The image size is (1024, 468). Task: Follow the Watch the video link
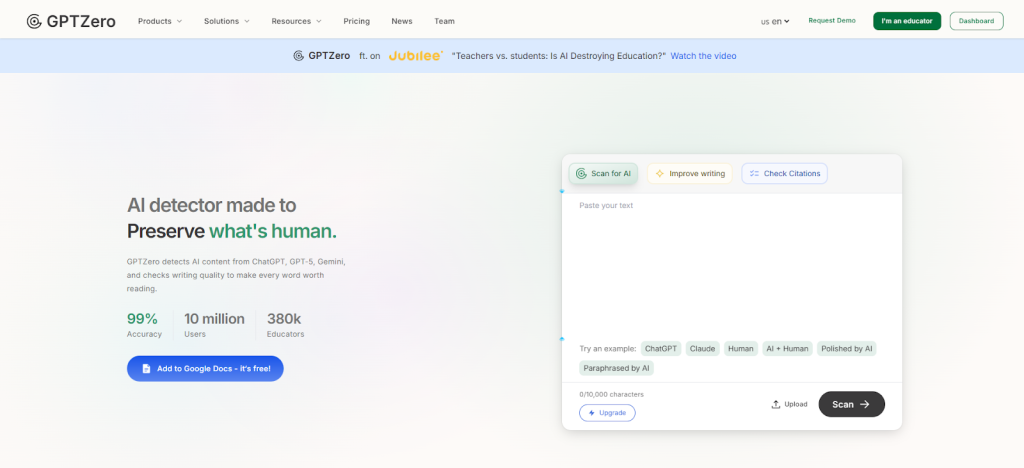[x=703, y=56]
